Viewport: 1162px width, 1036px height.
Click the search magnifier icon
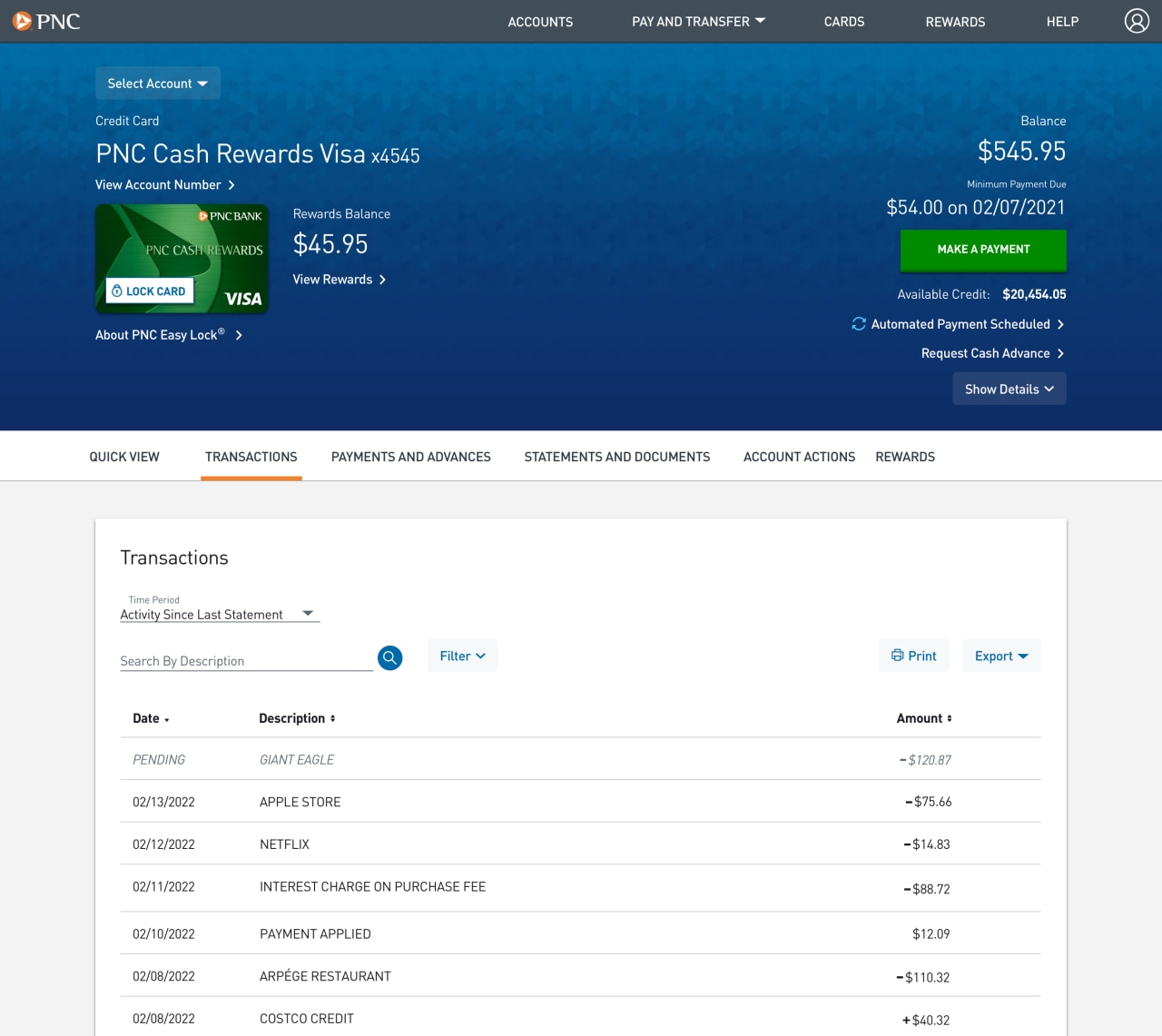click(389, 657)
